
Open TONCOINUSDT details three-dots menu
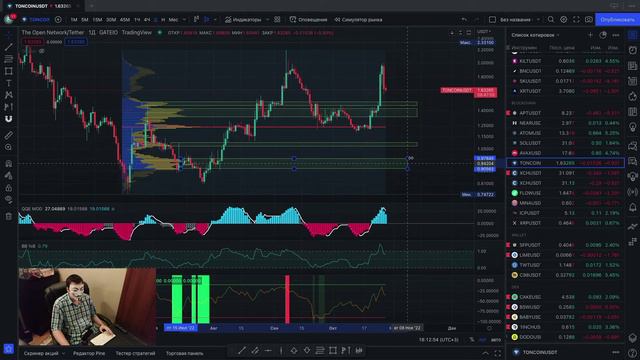616,352
